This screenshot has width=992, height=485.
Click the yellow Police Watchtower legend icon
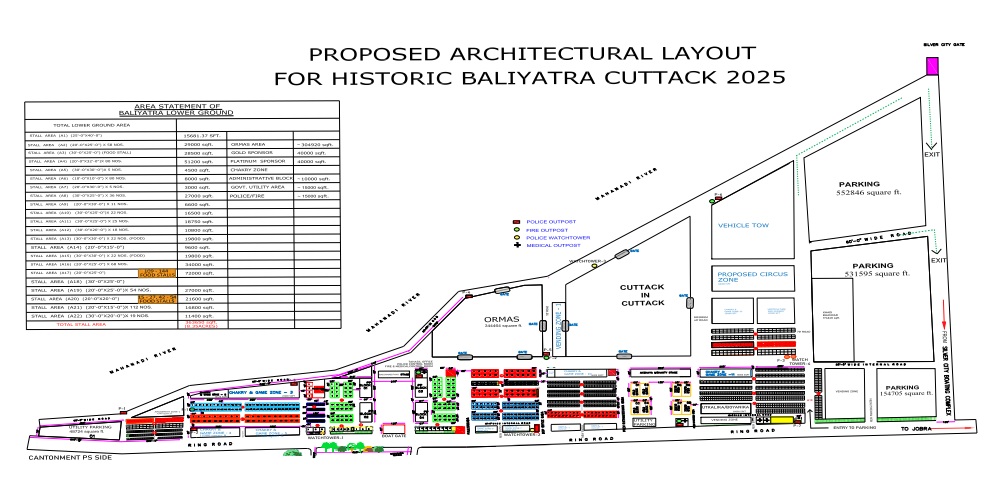point(515,237)
